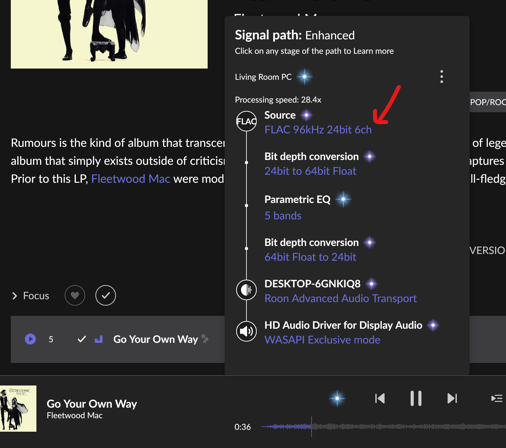This screenshot has height=448, width=506.
Task: Toggle the circled checkmark library button
Action: pyautogui.click(x=105, y=295)
